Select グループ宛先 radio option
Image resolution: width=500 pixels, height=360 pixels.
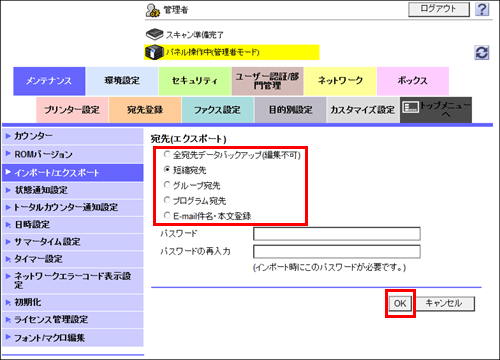click(x=167, y=185)
